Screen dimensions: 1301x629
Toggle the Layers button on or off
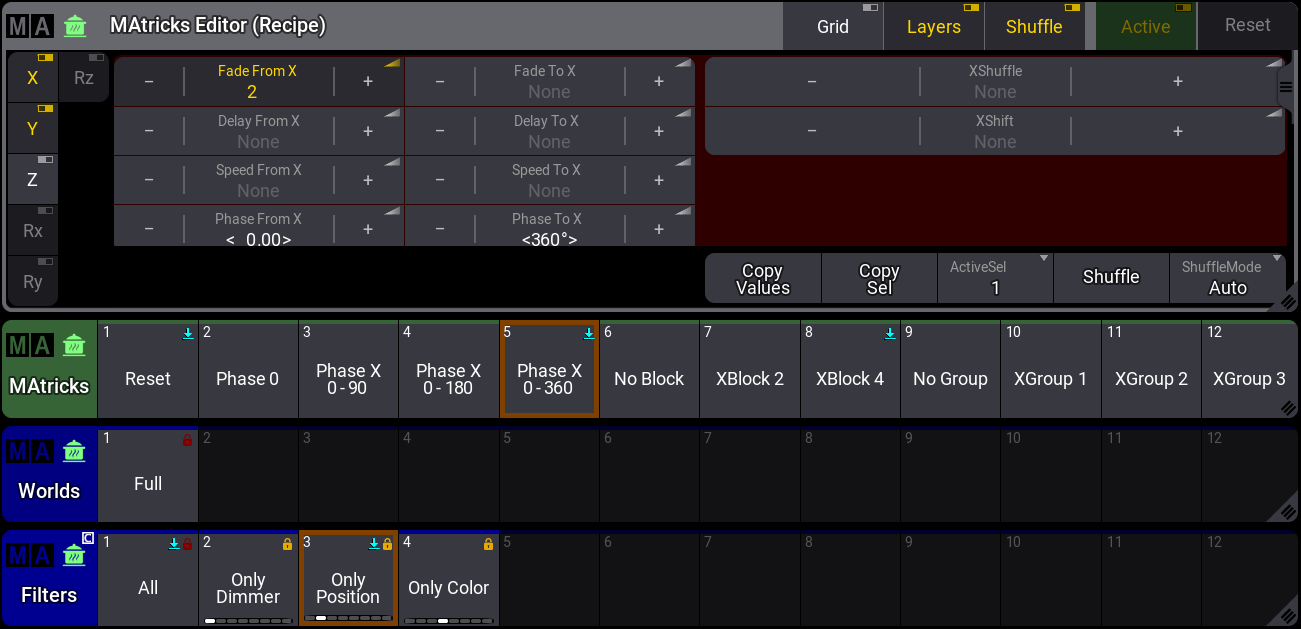coord(933,27)
